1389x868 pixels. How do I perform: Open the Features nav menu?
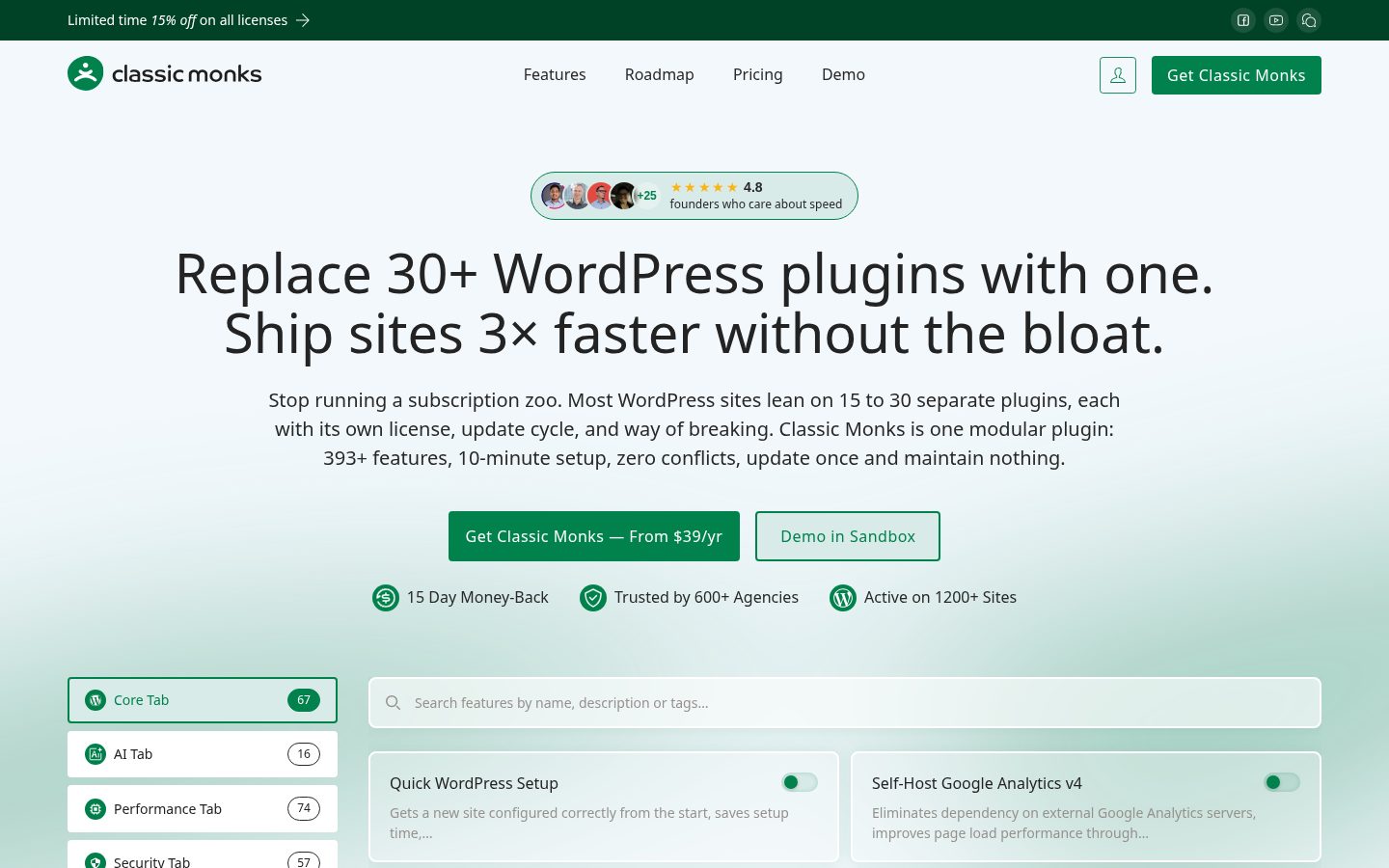[555, 74]
